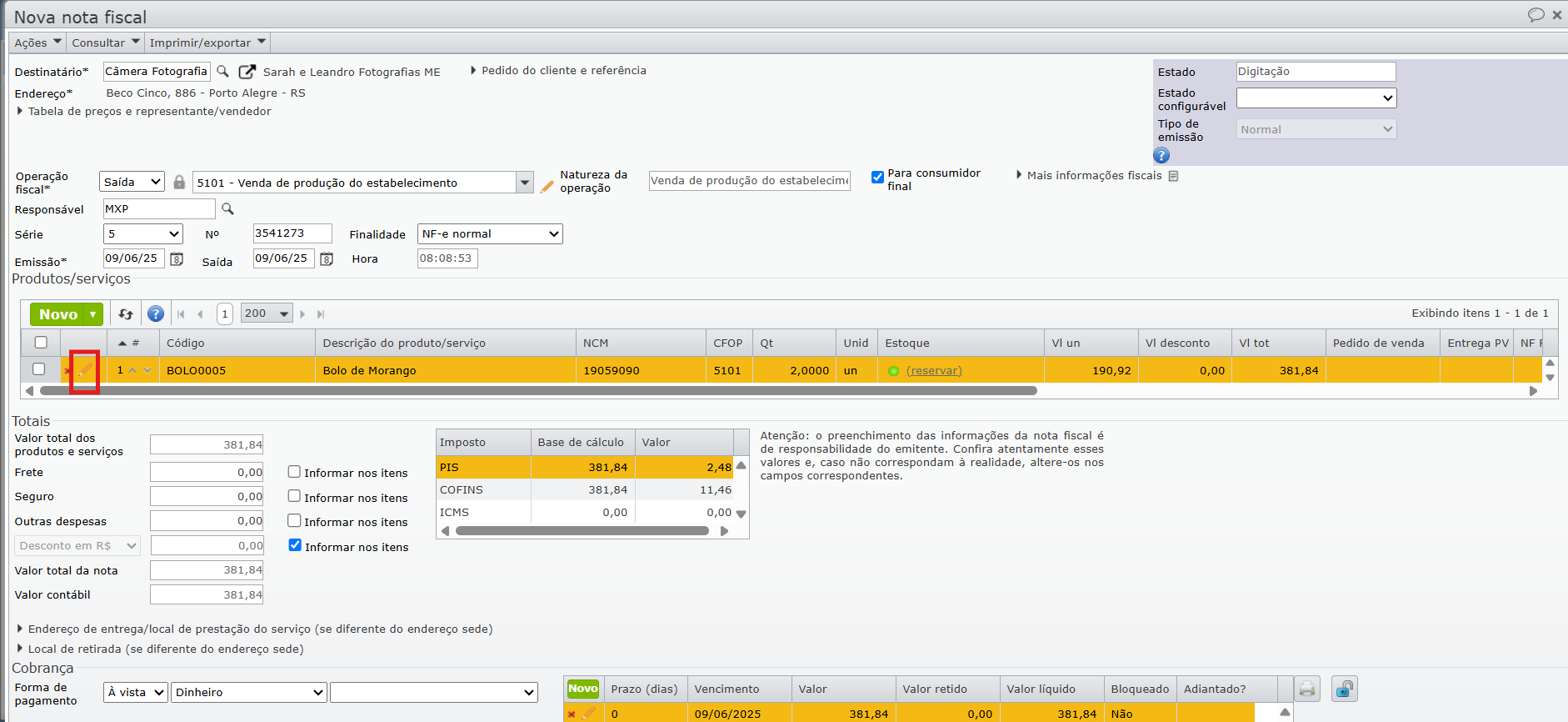The width and height of the screenshot is (1568, 722).
Task: Check the BOLO0005 row checkbox
Action: (38, 369)
